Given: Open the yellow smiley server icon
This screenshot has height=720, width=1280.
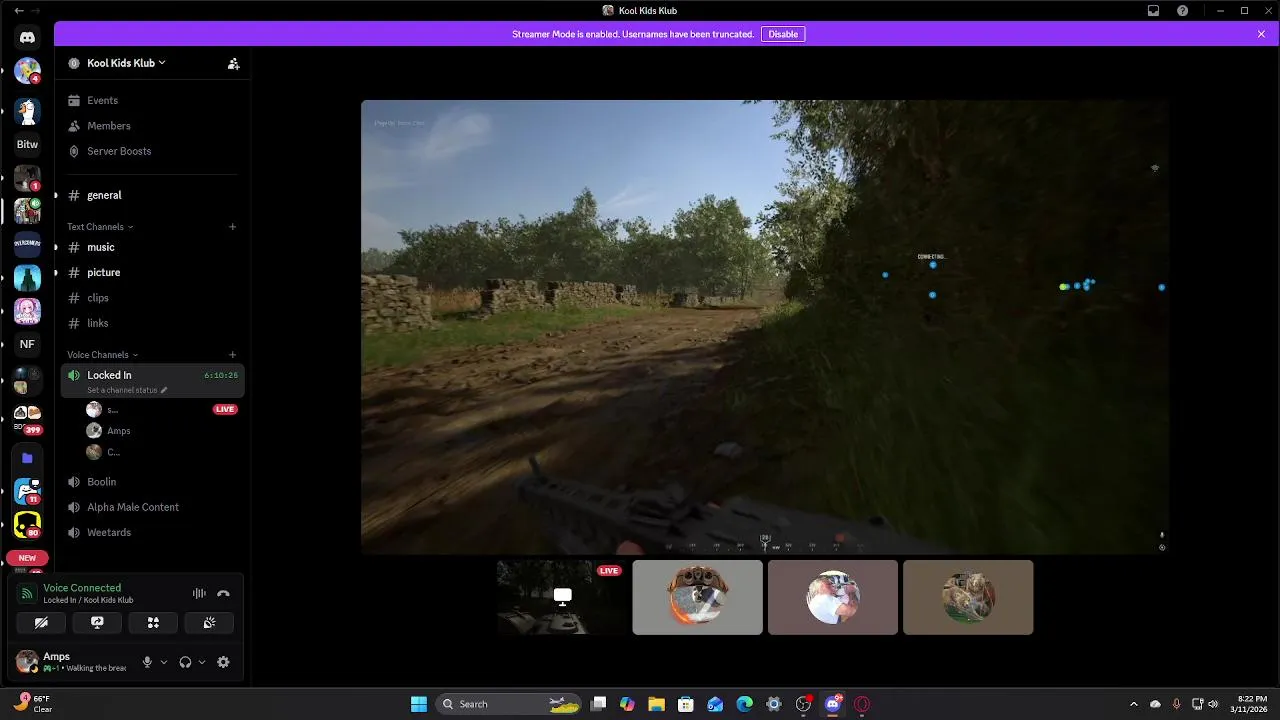Looking at the screenshot, I should [27, 524].
